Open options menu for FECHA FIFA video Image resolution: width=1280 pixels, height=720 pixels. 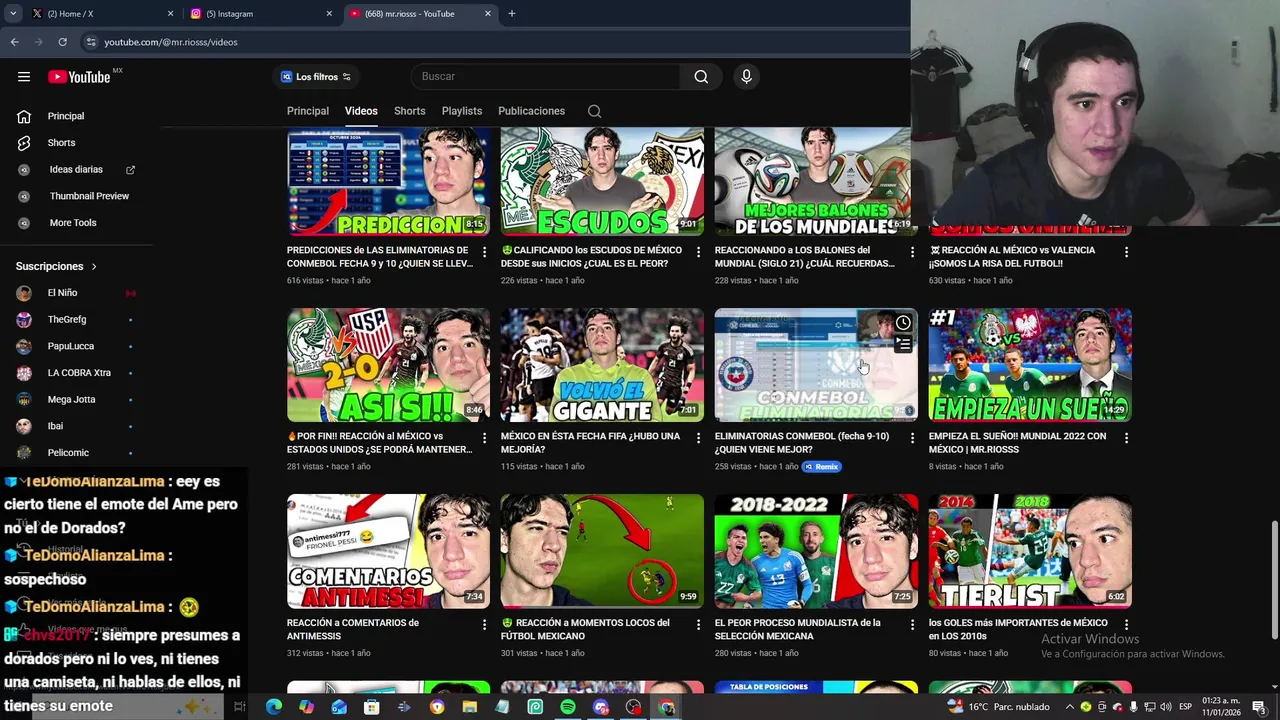tap(698, 438)
